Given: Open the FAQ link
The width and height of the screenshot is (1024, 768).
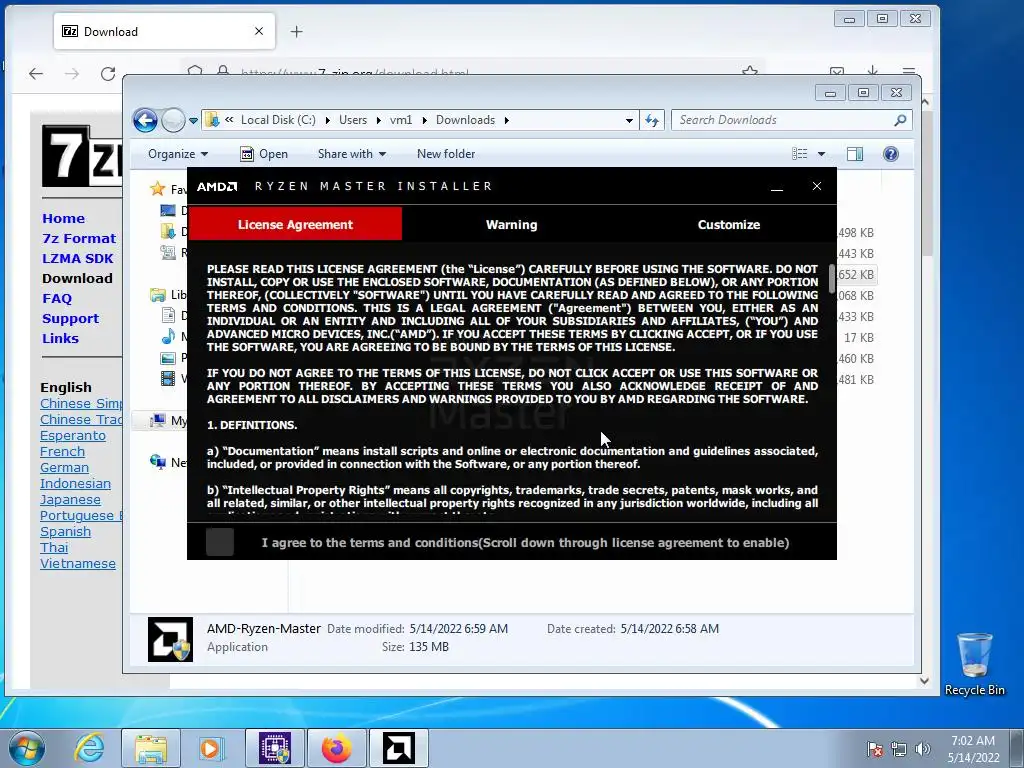Looking at the screenshot, I should tap(57, 298).
